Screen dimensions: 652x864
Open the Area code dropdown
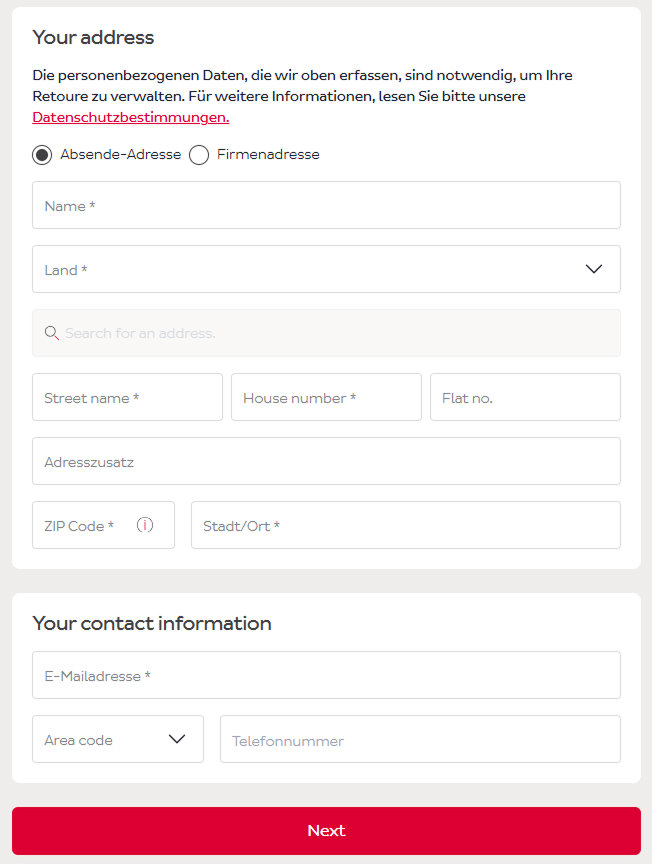[x=117, y=739]
